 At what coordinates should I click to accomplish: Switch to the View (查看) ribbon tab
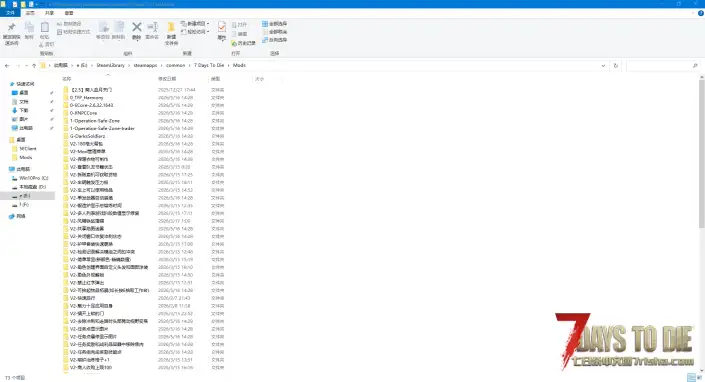pyautogui.click(x=69, y=13)
